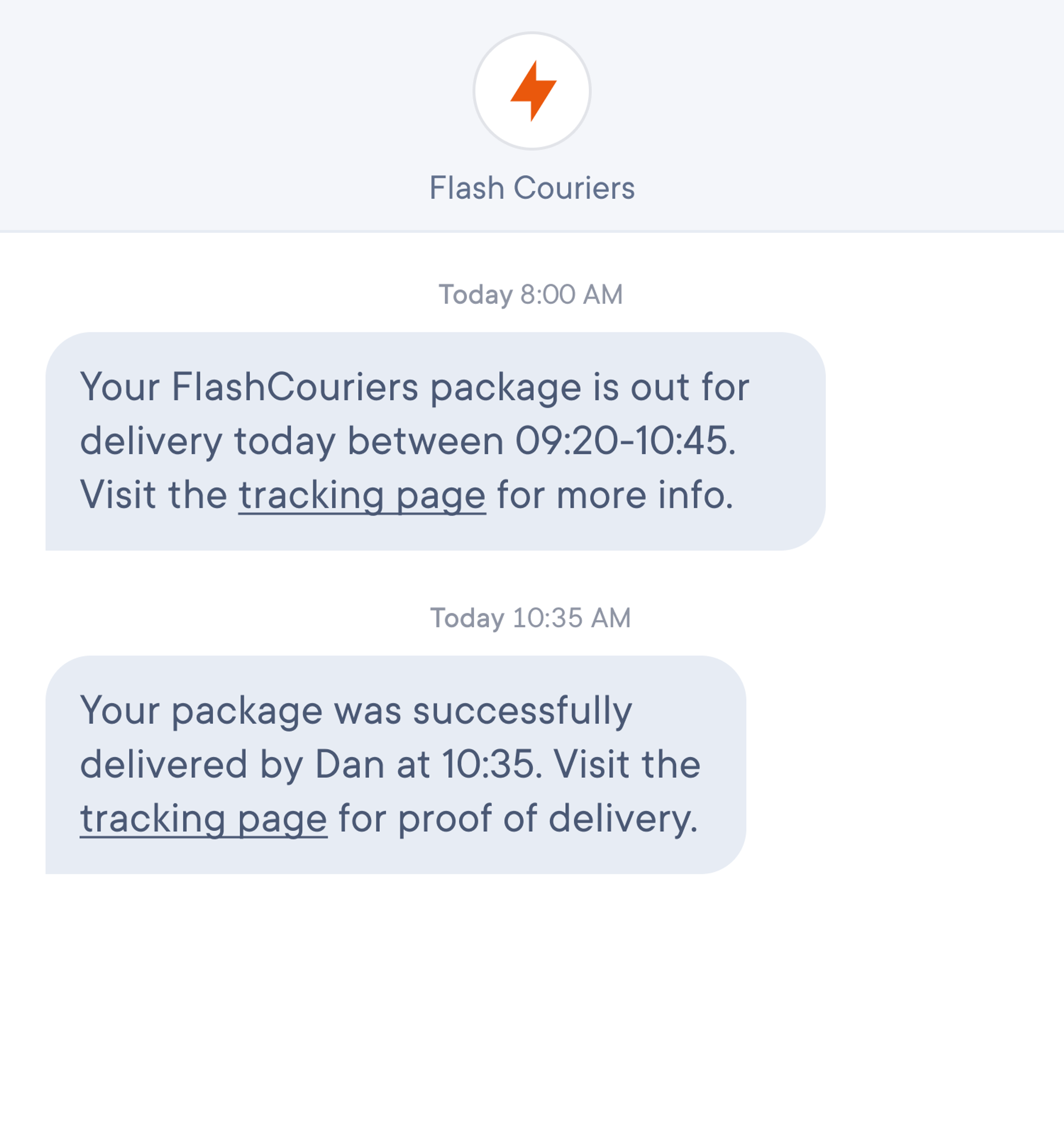The width and height of the screenshot is (1064, 1135).
Task: Click the delivery window 09:20-10:45 text
Action: pos(625,441)
